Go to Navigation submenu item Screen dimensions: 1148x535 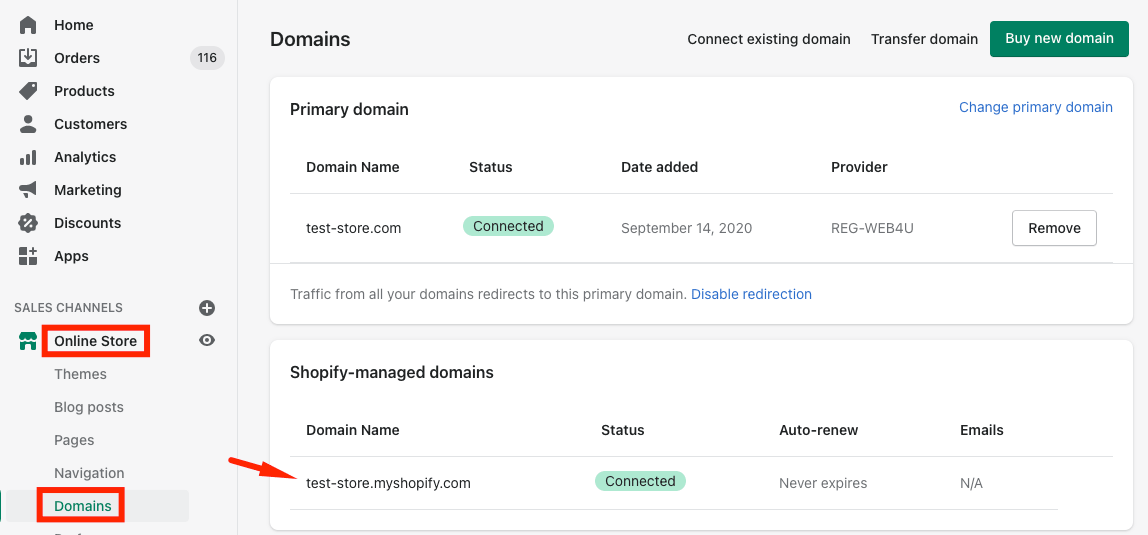click(89, 473)
